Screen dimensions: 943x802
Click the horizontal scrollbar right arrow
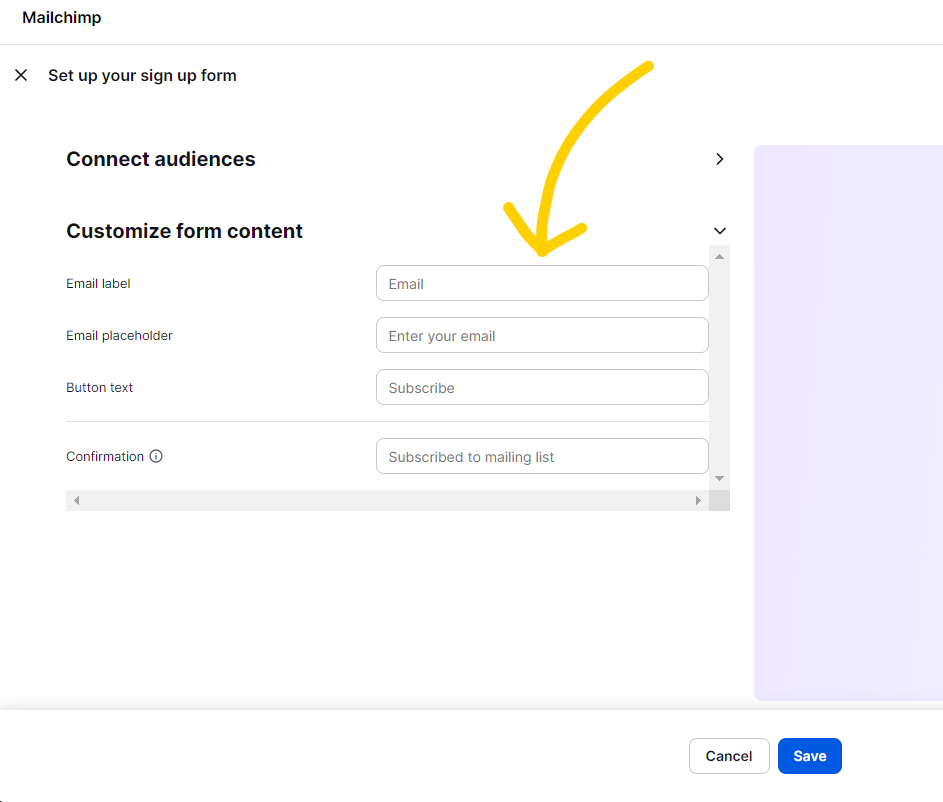click(698, 500)
